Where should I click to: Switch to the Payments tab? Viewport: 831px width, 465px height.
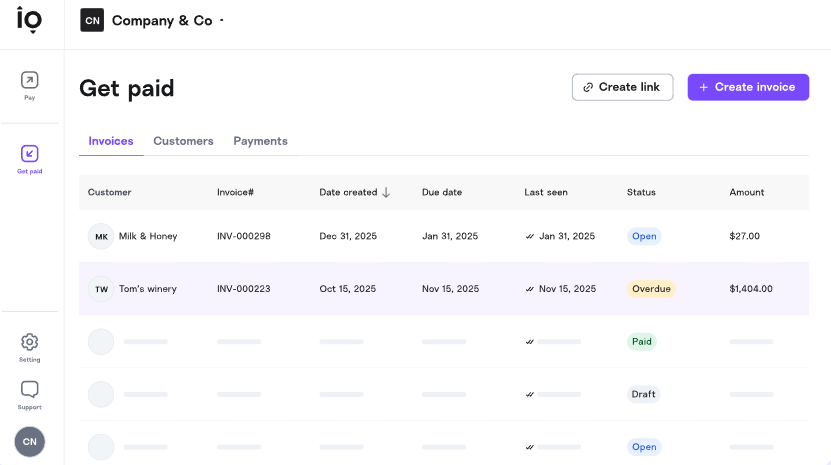(x=260, y=141)
